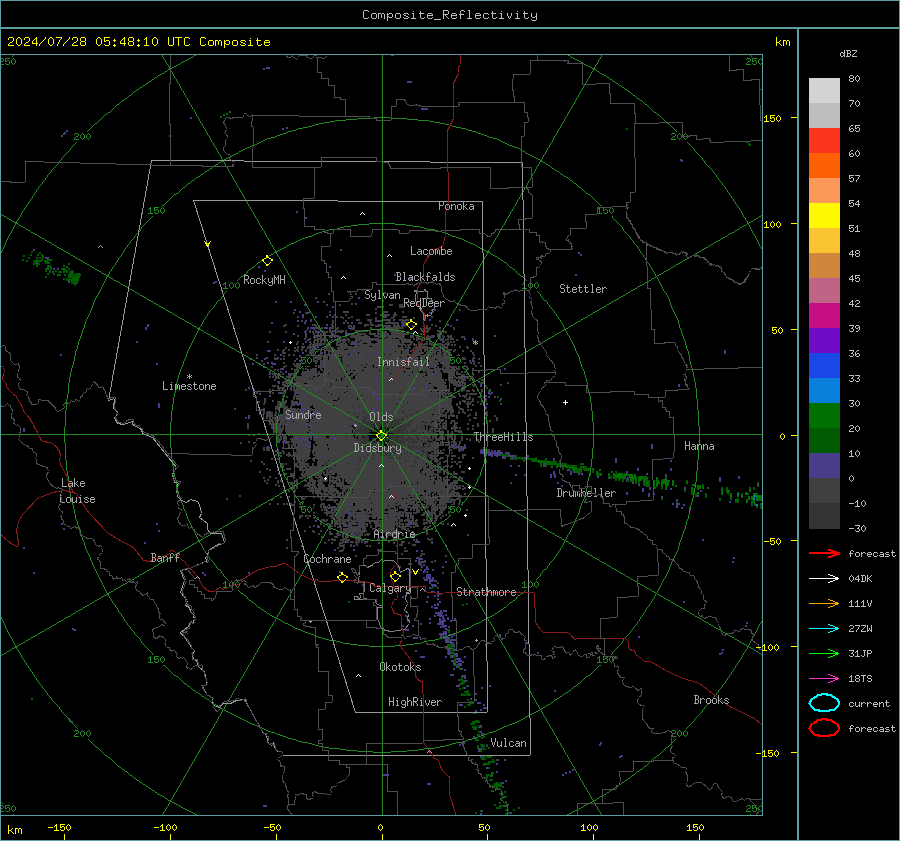Click the Blackfalds label

(x=425, y=277)
